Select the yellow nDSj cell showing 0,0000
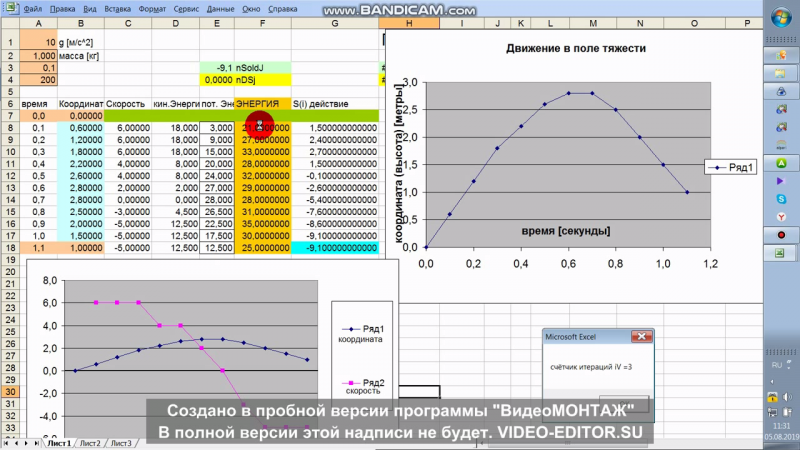The height and width of the screenshot is (450, 800). tap(217, 80)
